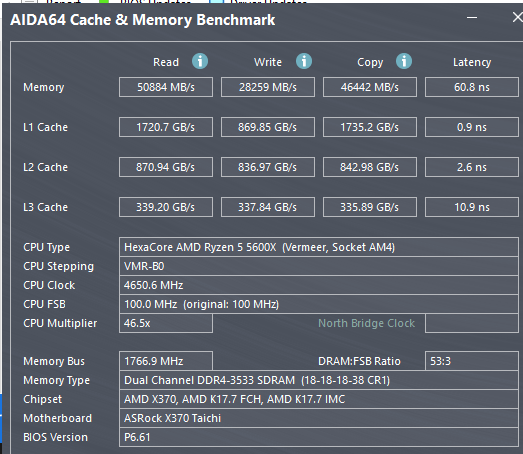This screenshot has width=523, height=454.
Task: Click the Copy info icon
Action: click(404, 61)
